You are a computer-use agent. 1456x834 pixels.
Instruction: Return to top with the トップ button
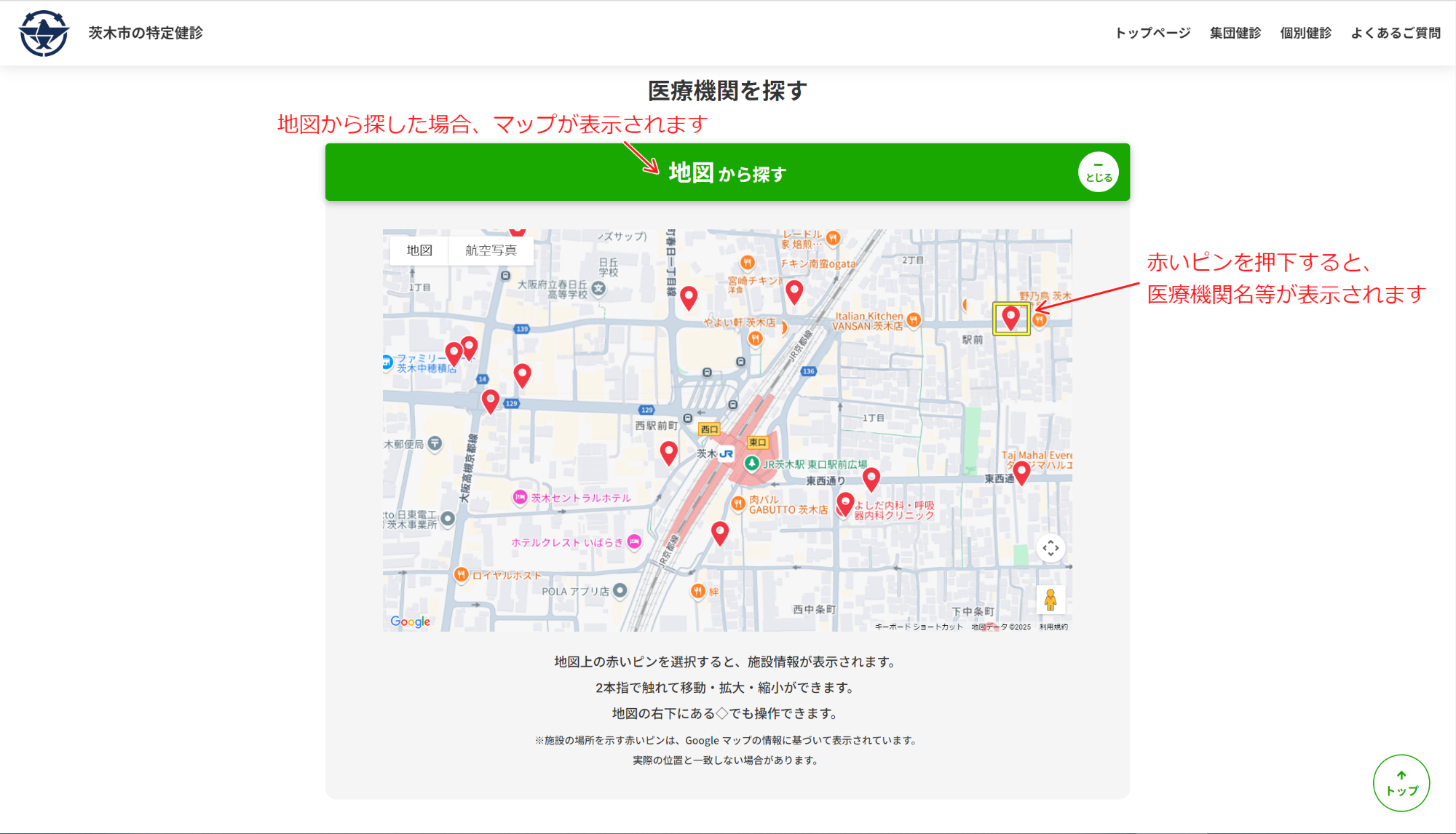pos(1401,783)
